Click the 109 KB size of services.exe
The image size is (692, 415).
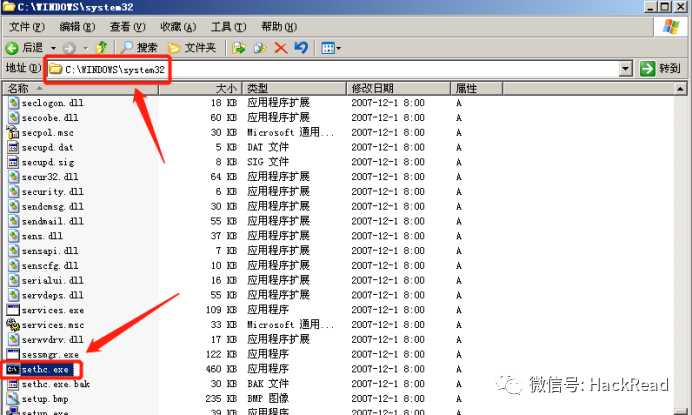pyautogui.click(x=221, y=310)
